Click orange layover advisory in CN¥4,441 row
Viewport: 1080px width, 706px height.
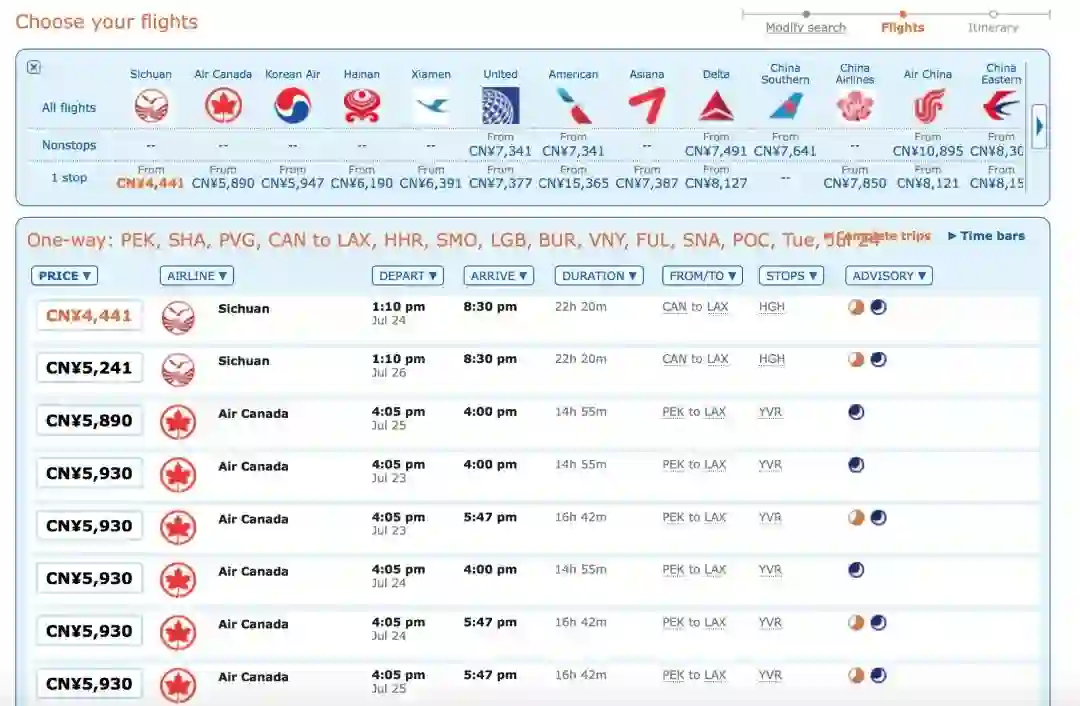pyautogui.click(x=856, y=307)
